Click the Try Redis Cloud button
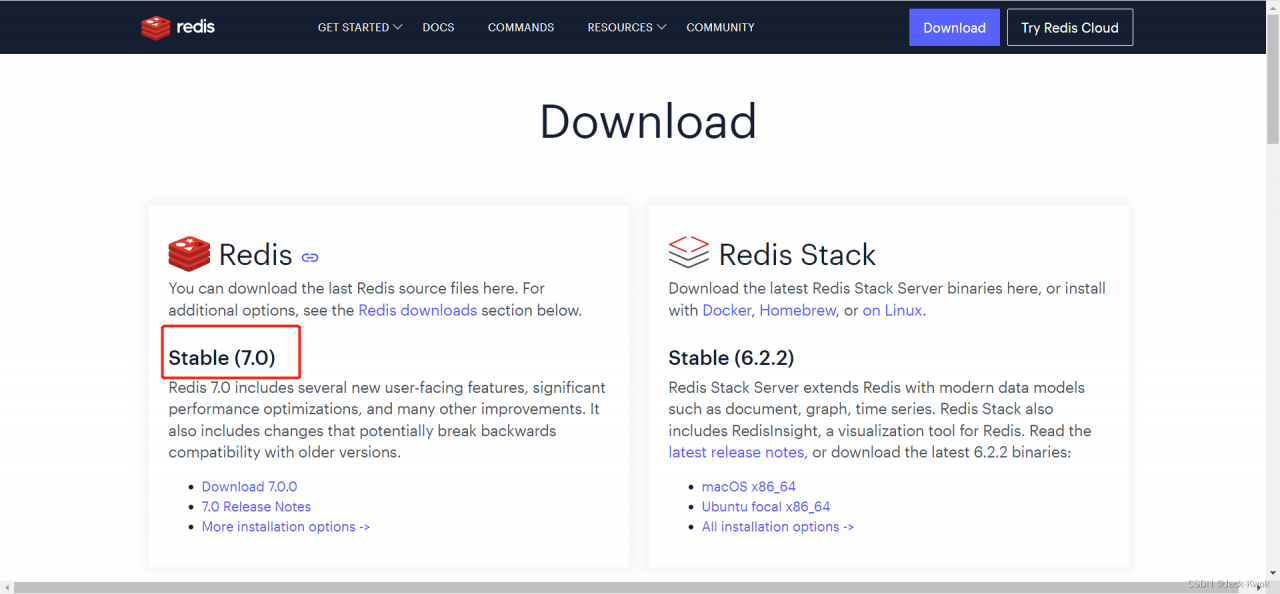The width and height of the screenshot is (1280, 594). click(x=1070, y=27)
